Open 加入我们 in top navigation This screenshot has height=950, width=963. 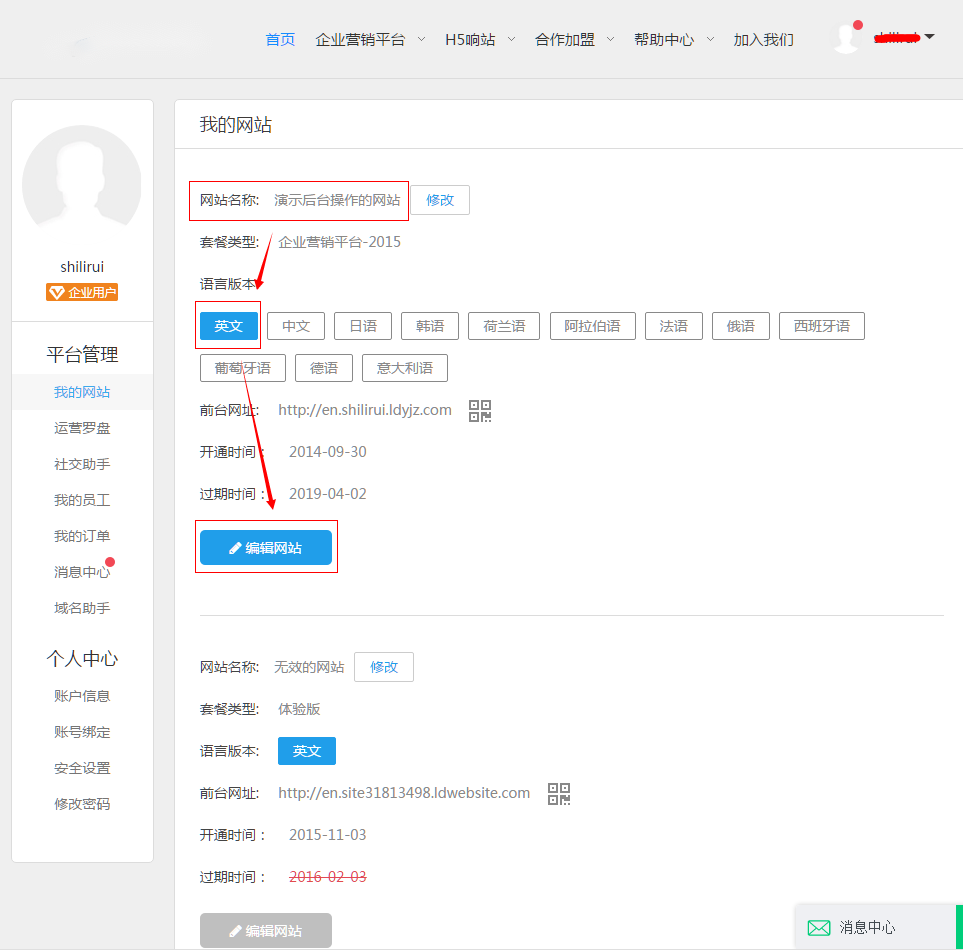click(x=763, y=40)
